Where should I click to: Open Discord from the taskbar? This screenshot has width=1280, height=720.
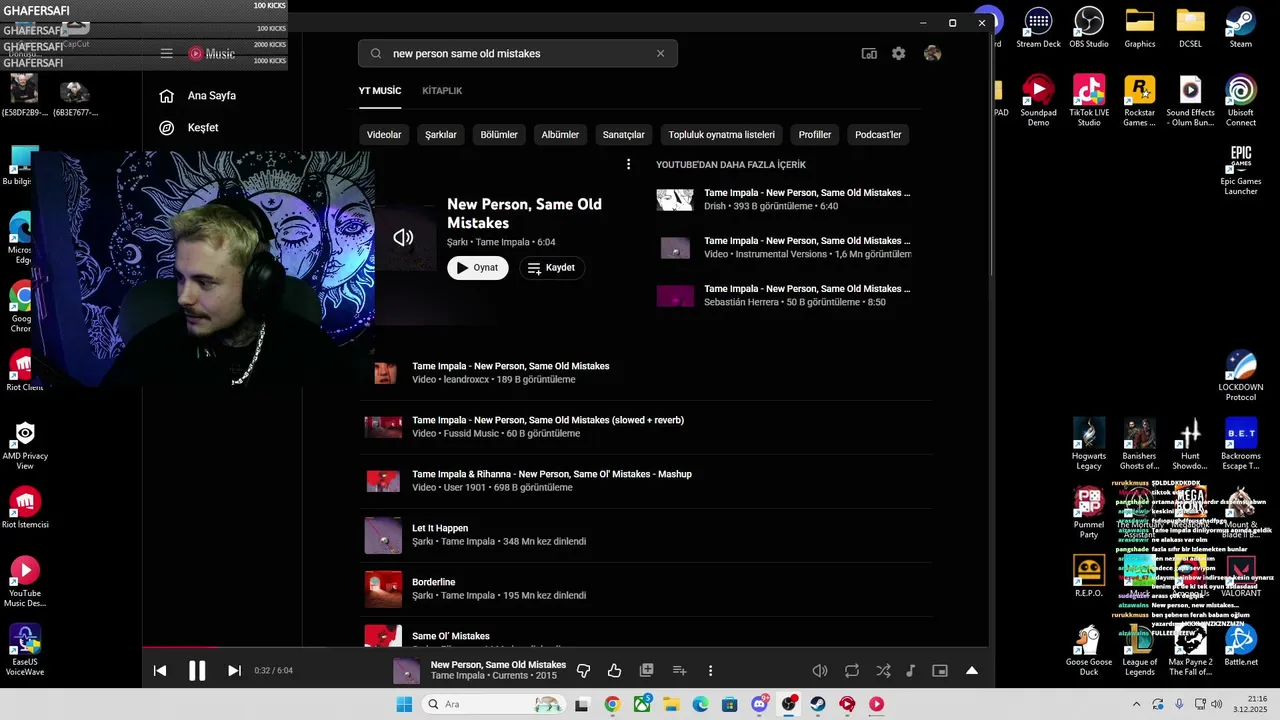coord(760,704)
